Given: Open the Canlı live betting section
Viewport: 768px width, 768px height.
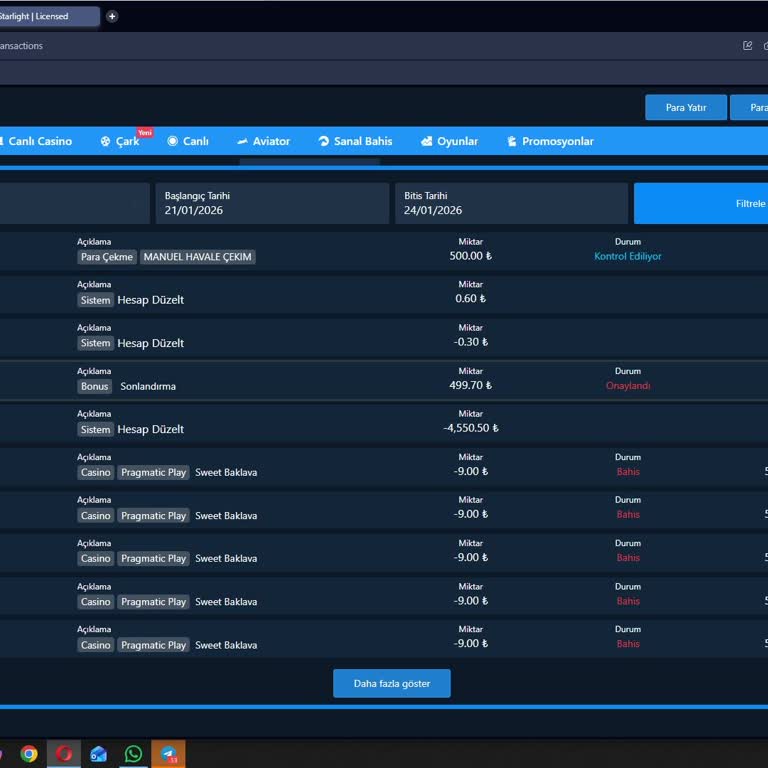Looking at the screenshot, I should [x=188, y=142].
